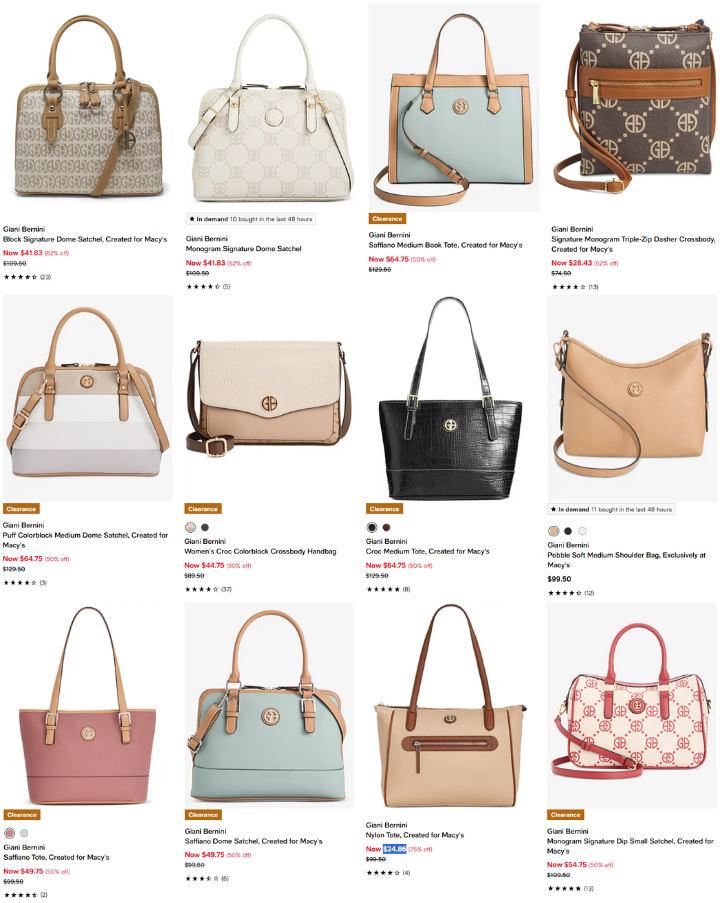Open Puff Colorblock Medium Dome Satchel link

coord(85,540)
